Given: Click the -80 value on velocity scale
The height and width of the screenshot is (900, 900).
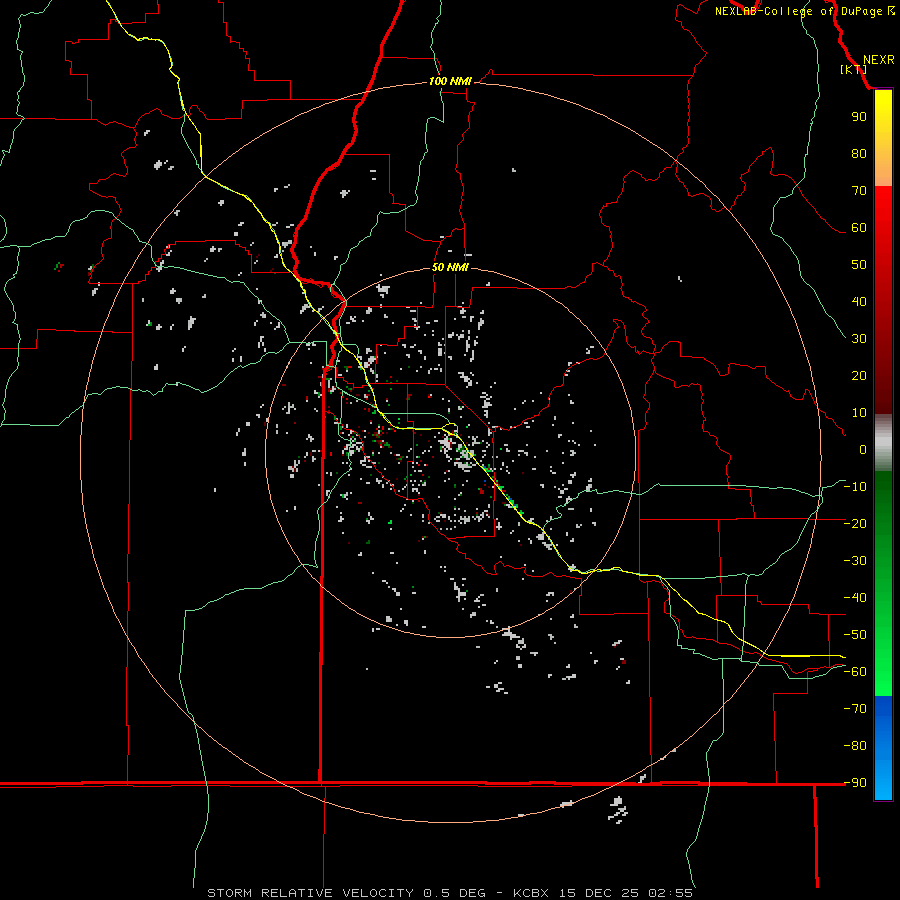Looking at the screenshot, I should click(855, 746).
